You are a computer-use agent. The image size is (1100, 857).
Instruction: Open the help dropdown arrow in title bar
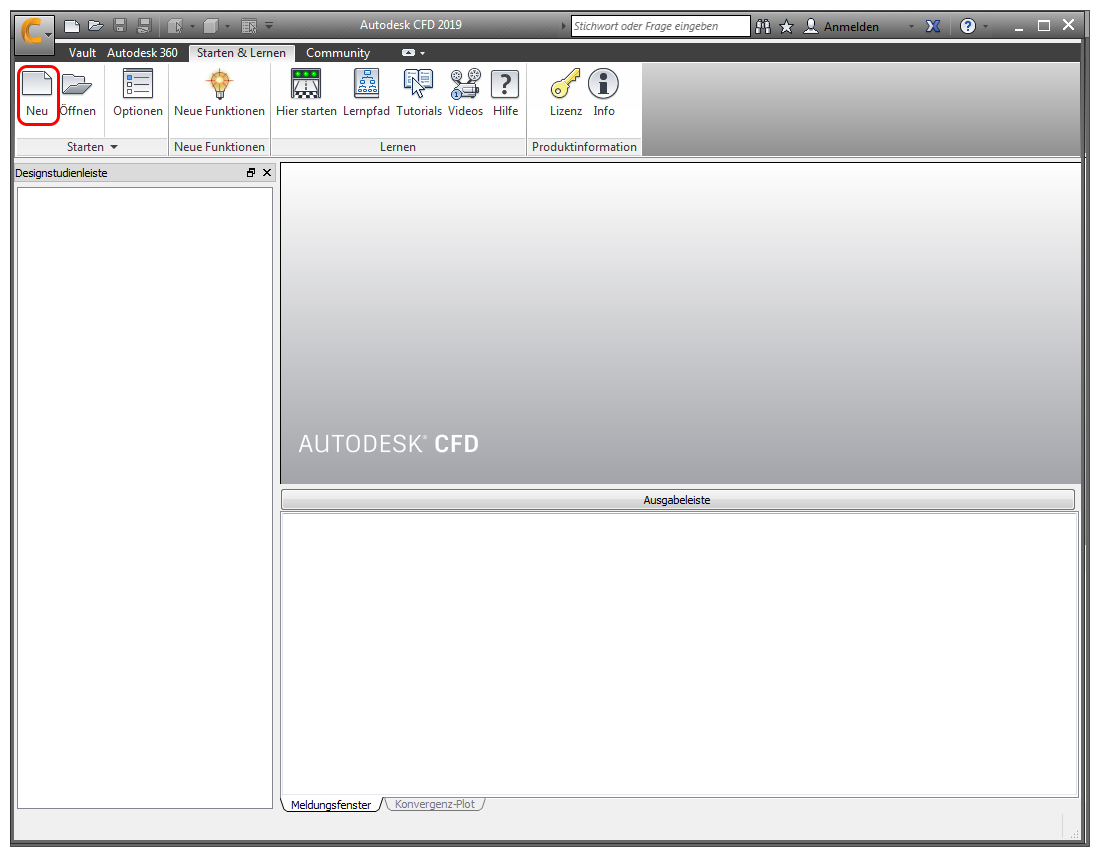[986, 27]
